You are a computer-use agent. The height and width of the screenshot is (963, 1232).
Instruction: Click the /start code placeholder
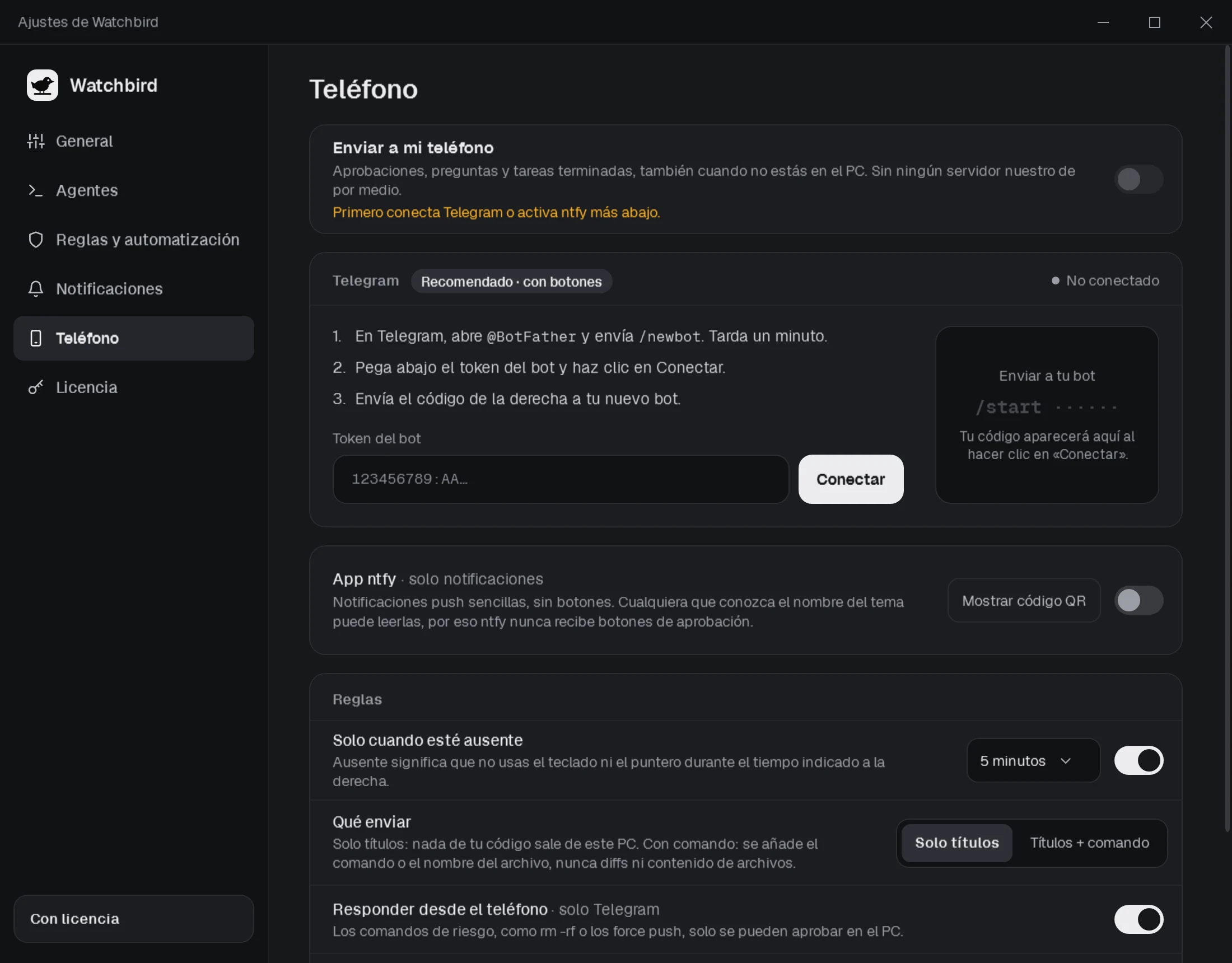tap(1047, 406)
